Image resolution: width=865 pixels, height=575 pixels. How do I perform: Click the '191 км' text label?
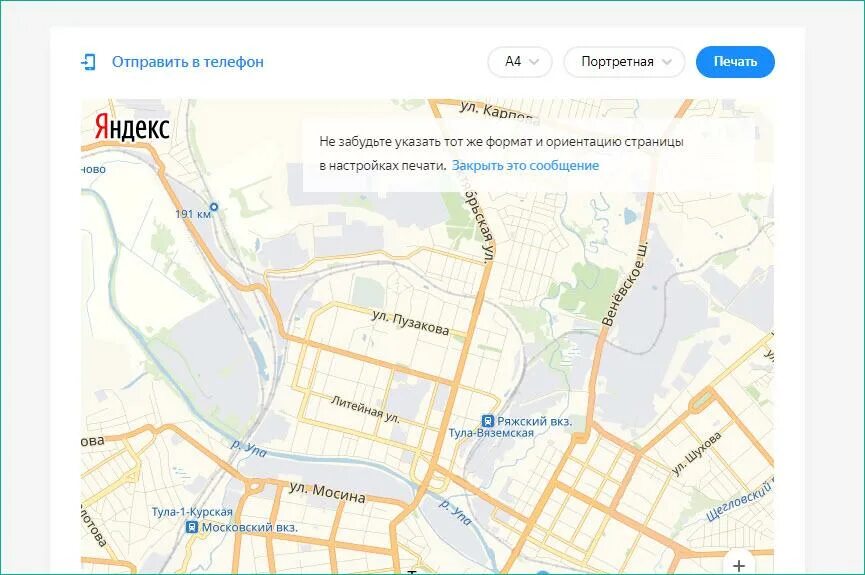(193, 214)
